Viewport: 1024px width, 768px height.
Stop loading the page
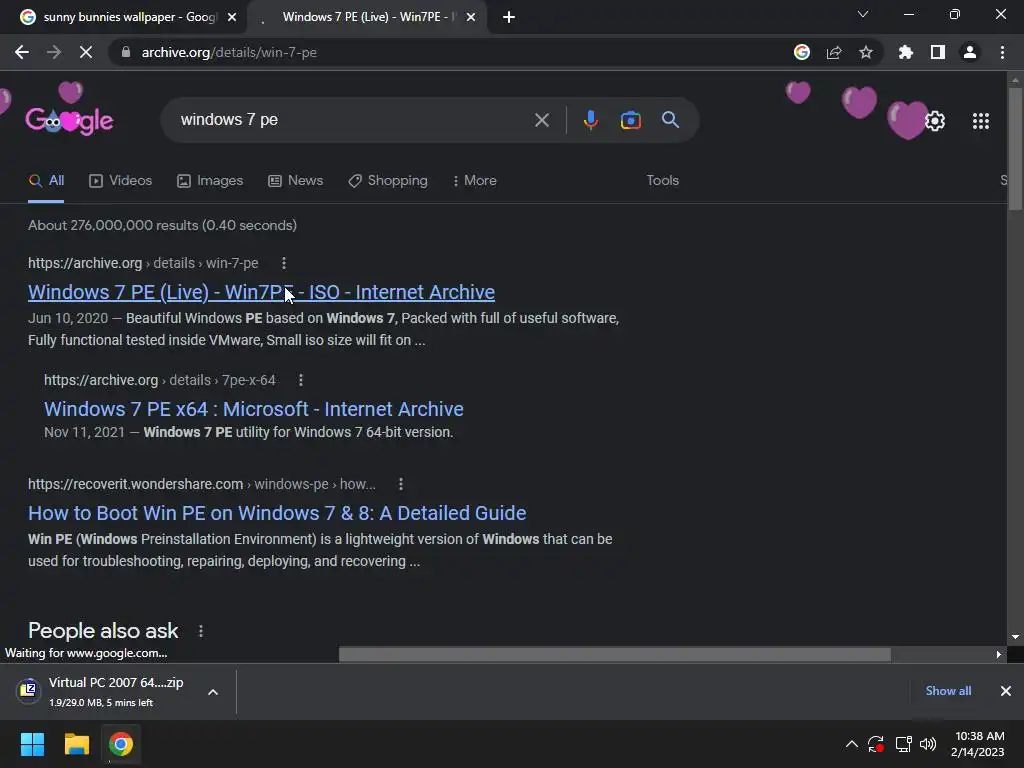click(x=86, y=52)
